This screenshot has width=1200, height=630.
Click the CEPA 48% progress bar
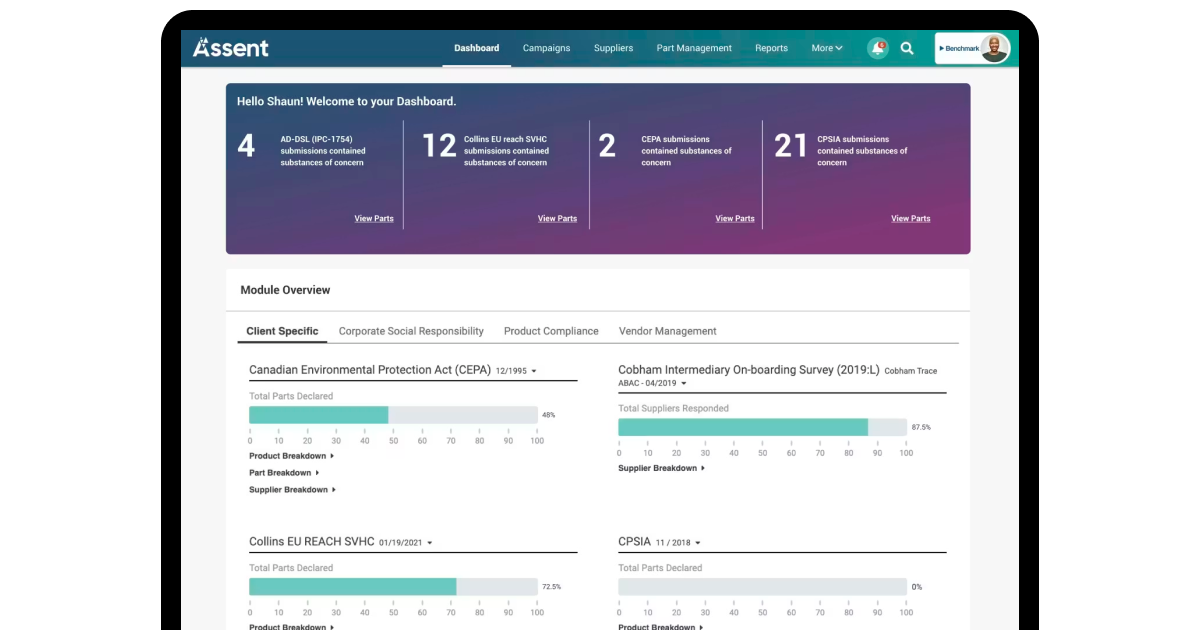tap(393, 415)
